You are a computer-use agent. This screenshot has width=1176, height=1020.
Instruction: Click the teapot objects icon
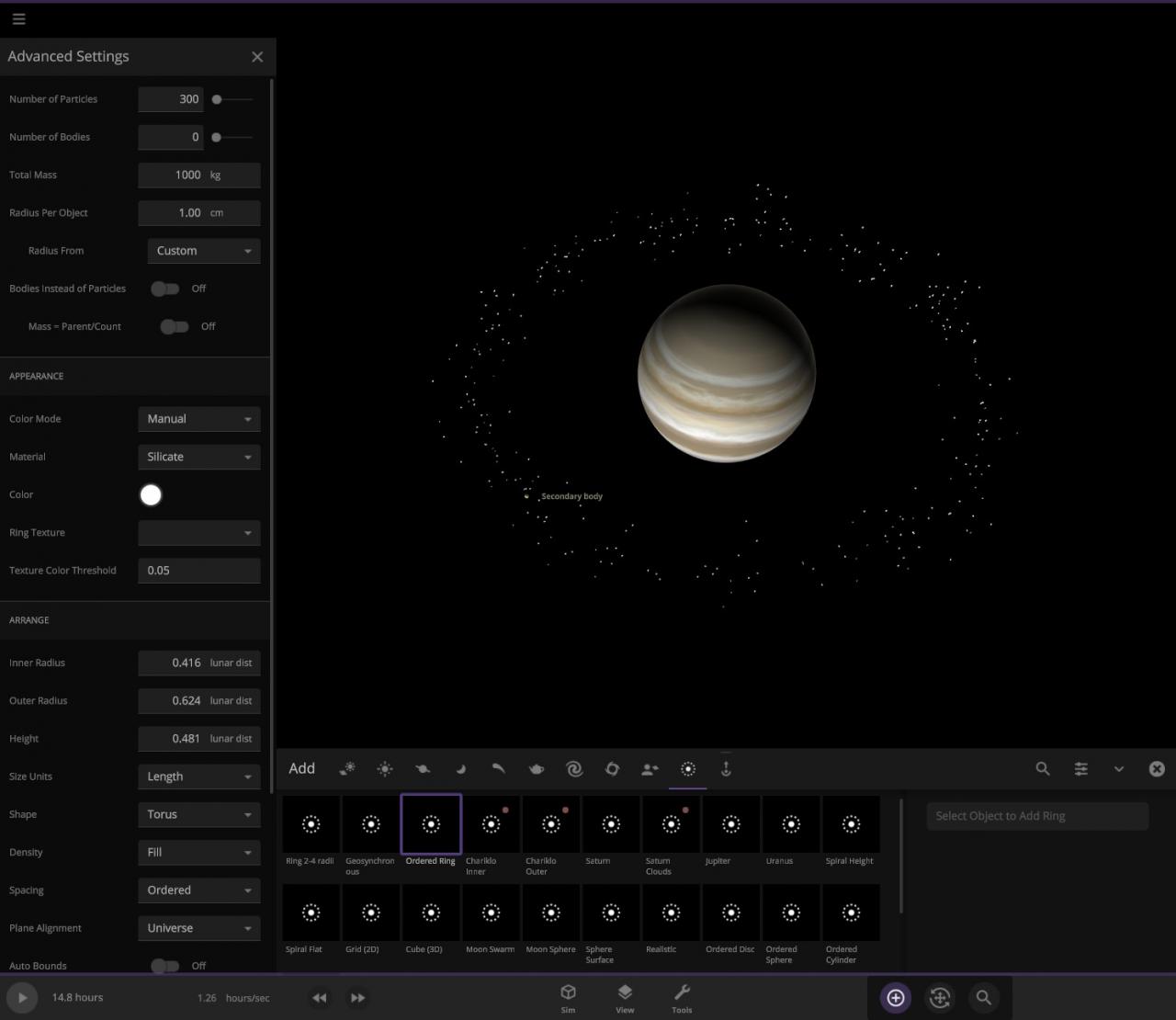pos(537,769)
